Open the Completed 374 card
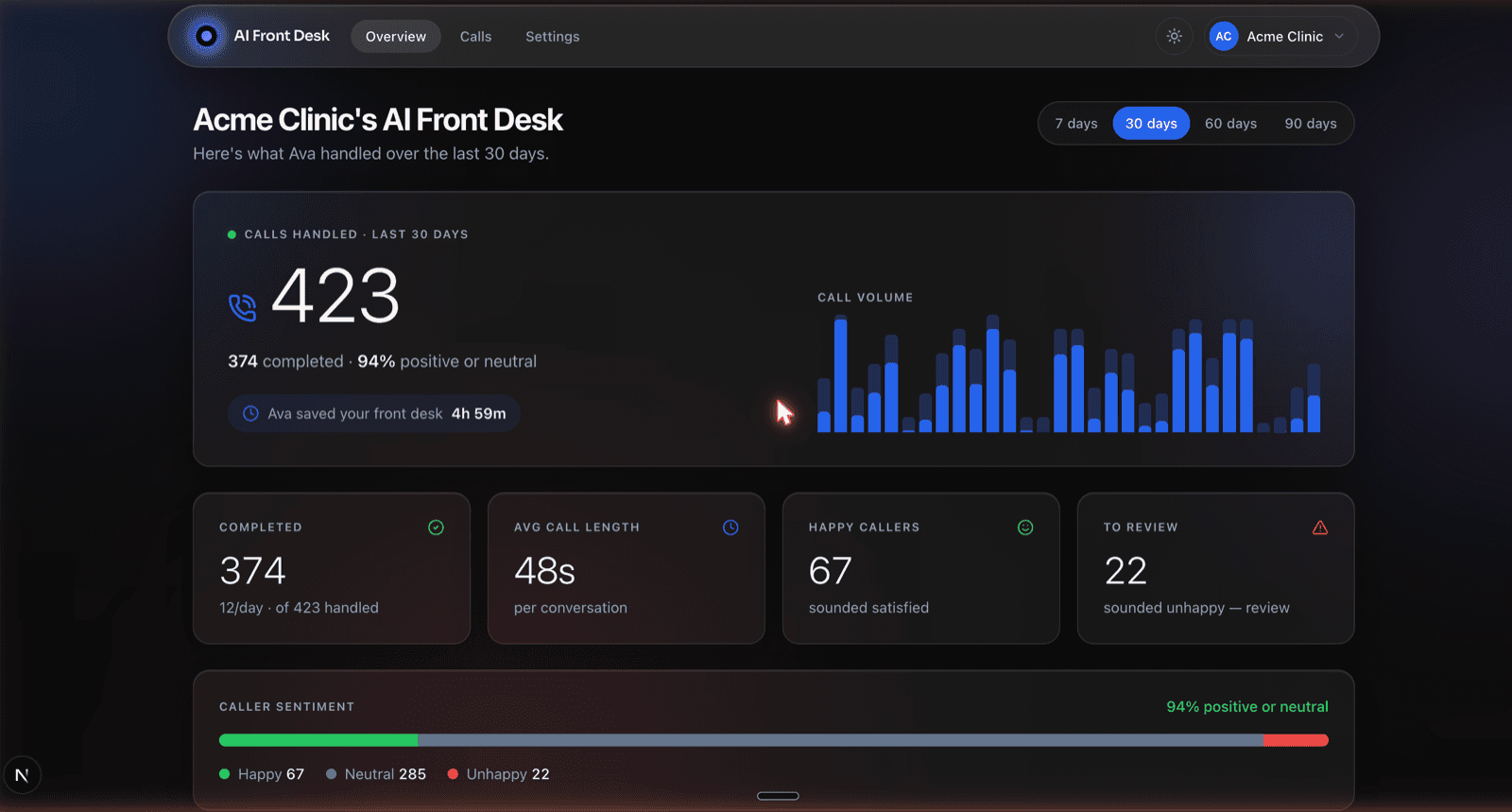The image size is (1512, 812). [332, 568]
